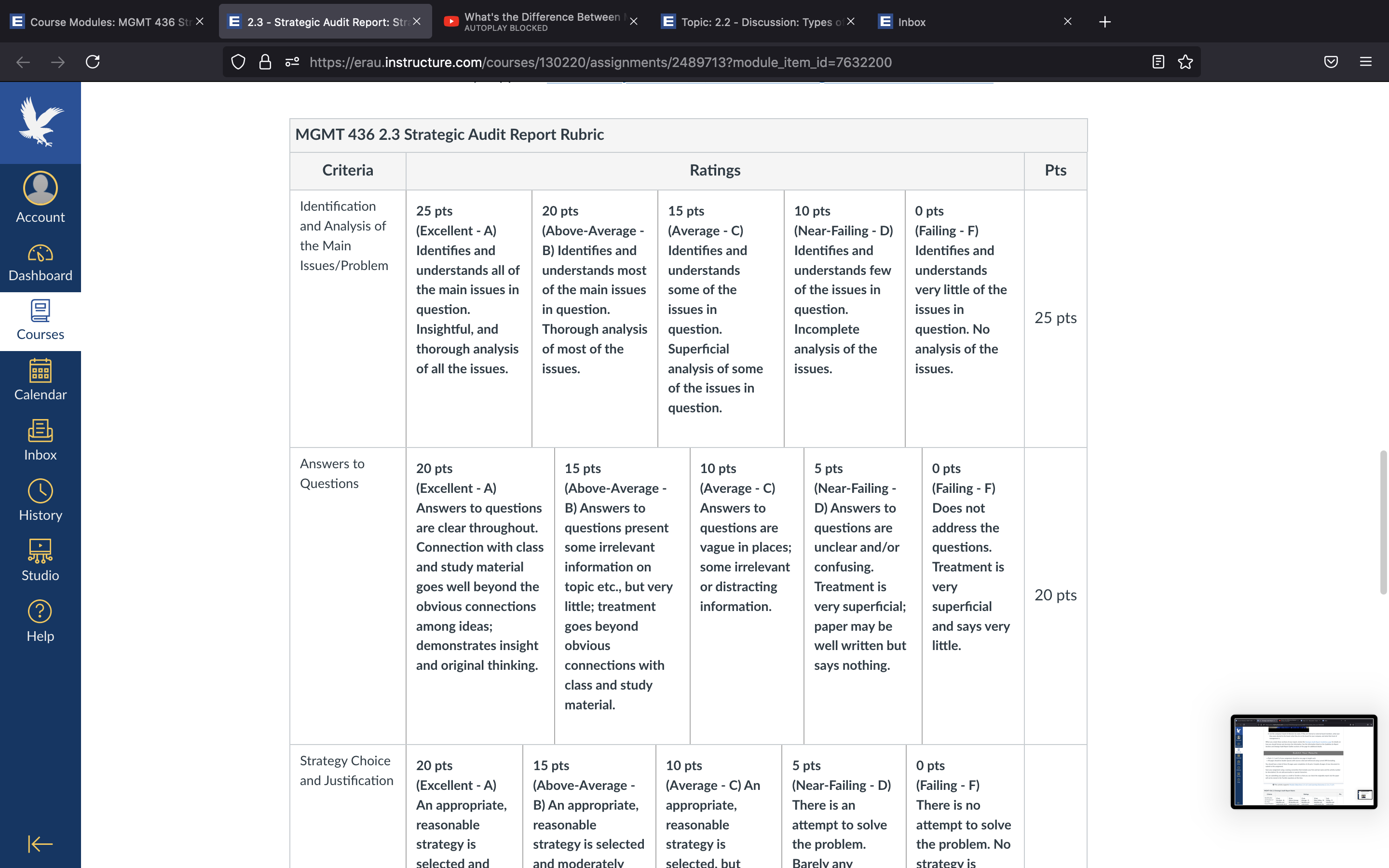The width and height of the screenshot is (1389, 868).
Task: Click the ERAU eagle logo
Action: click(x=40, y=122)
